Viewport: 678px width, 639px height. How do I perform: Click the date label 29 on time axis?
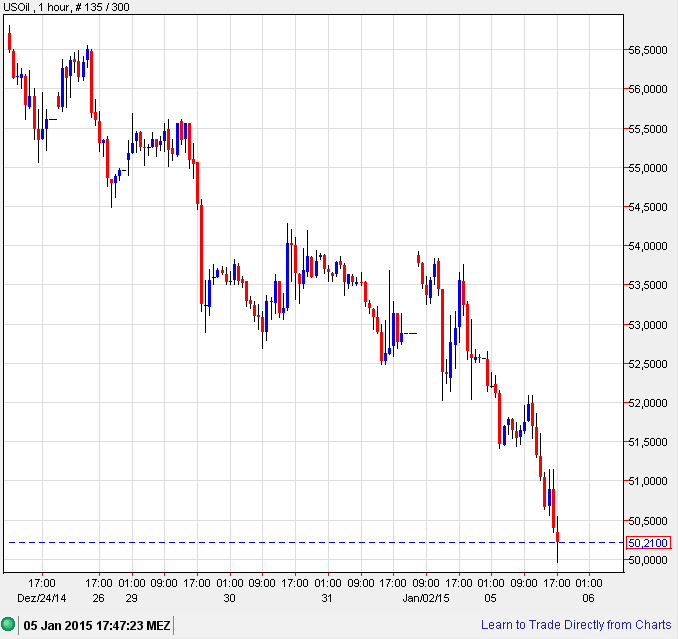131,598
